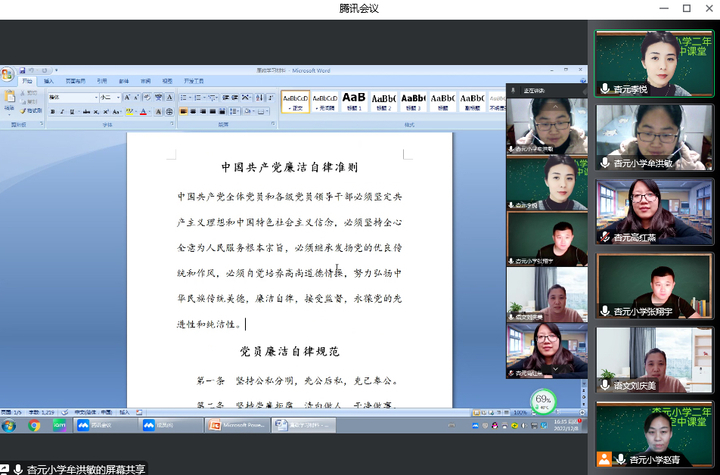Open the Change Case Aa dropdown
The height and width of the screenshot is (475, 720).
click(117, 112)
